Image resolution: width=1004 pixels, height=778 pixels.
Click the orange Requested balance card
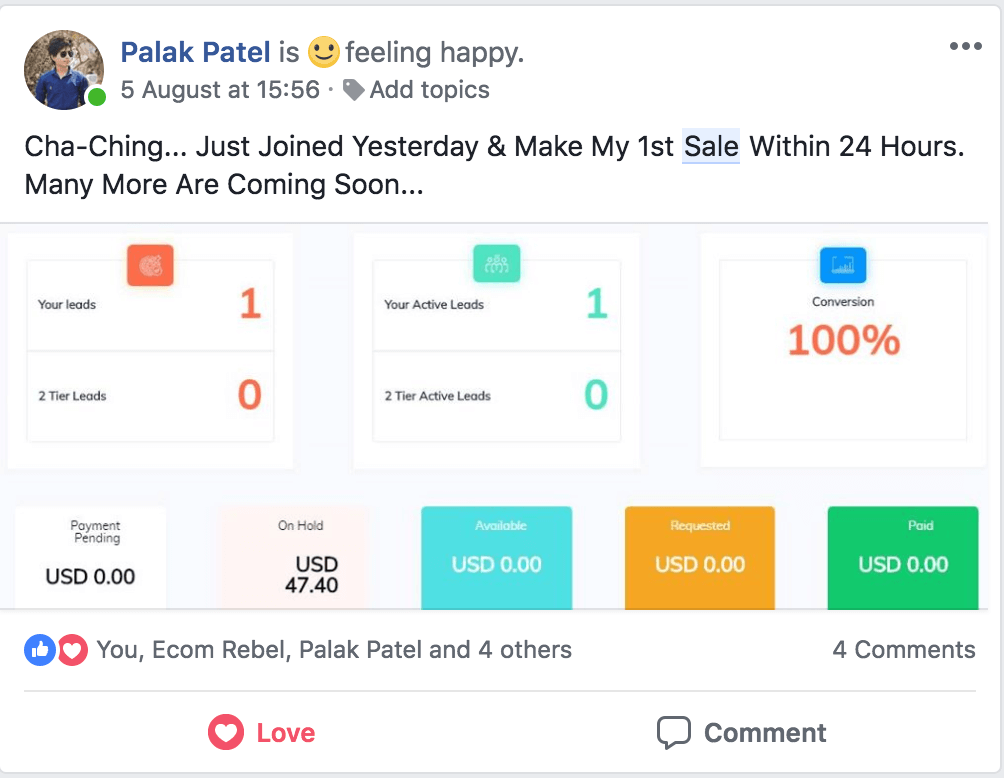700,557
